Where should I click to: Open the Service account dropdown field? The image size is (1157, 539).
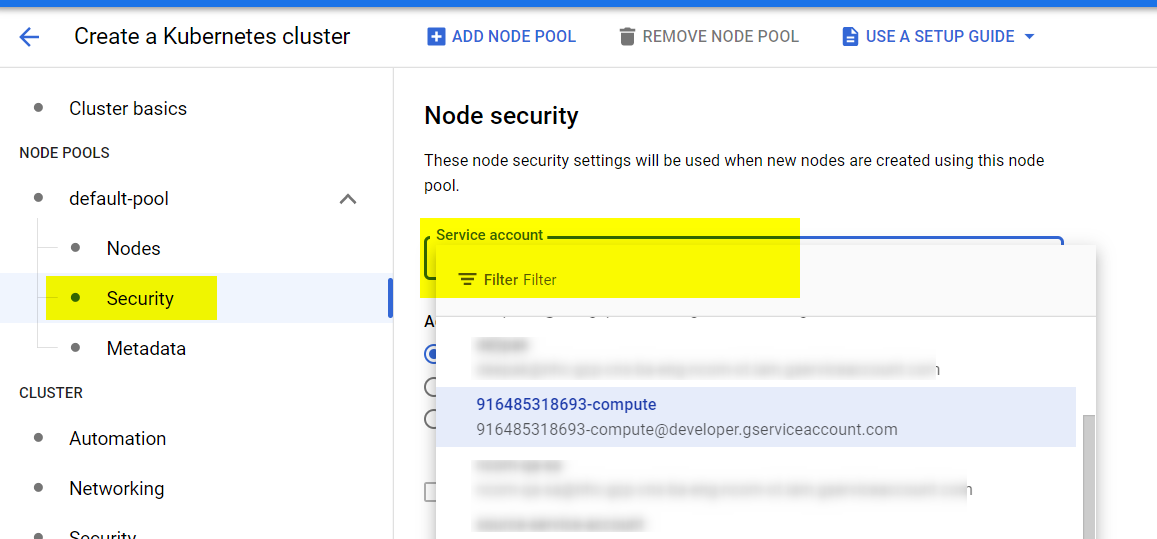coord(743,257)
